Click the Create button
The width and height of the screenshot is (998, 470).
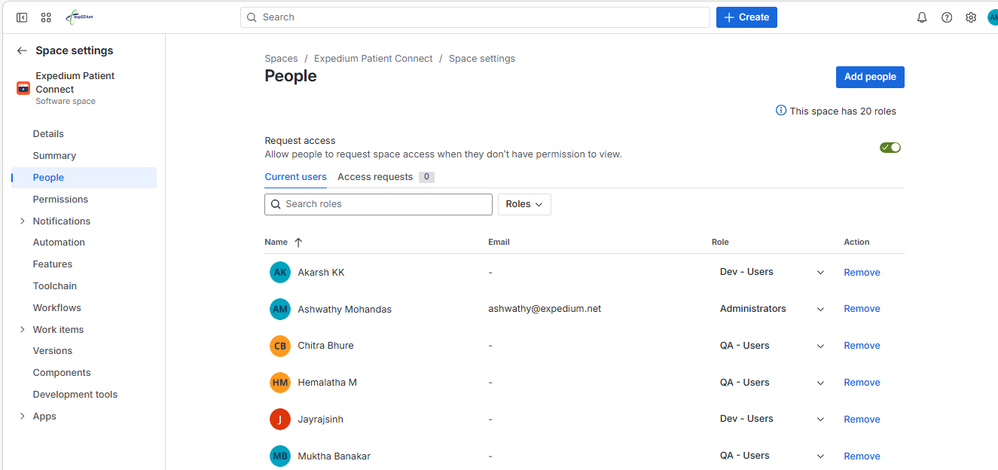coord(747,17)
